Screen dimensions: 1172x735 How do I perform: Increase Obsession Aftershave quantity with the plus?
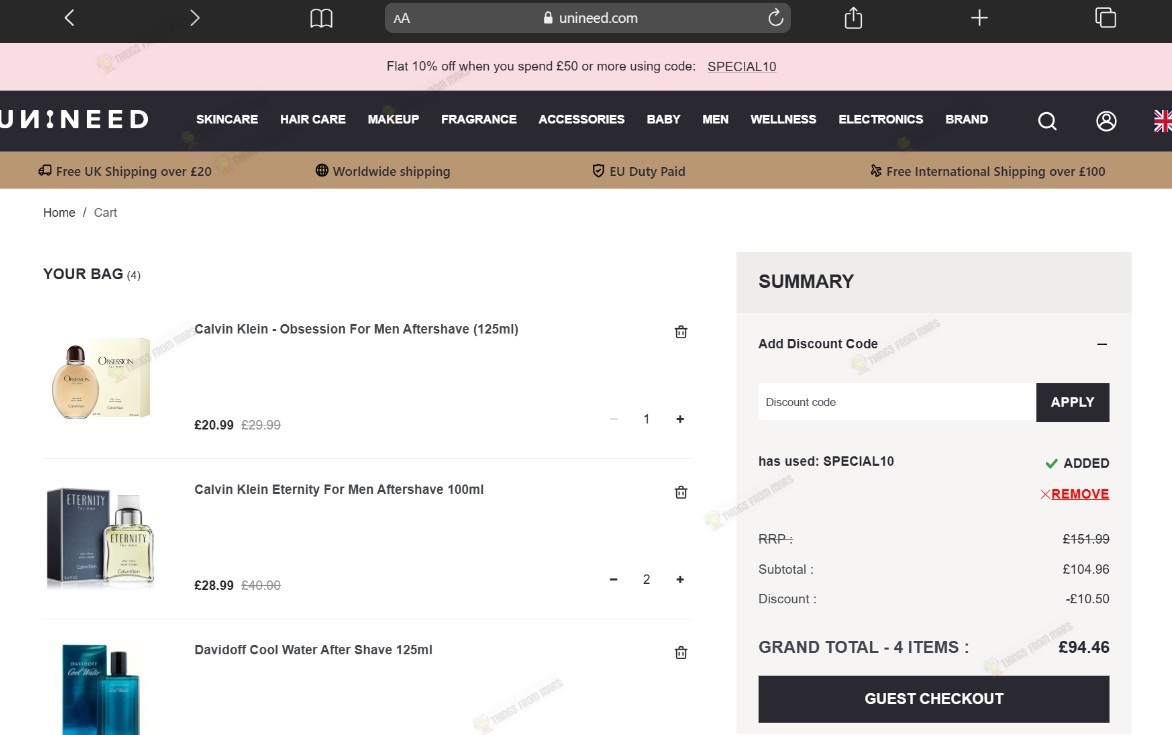(680, 419)
